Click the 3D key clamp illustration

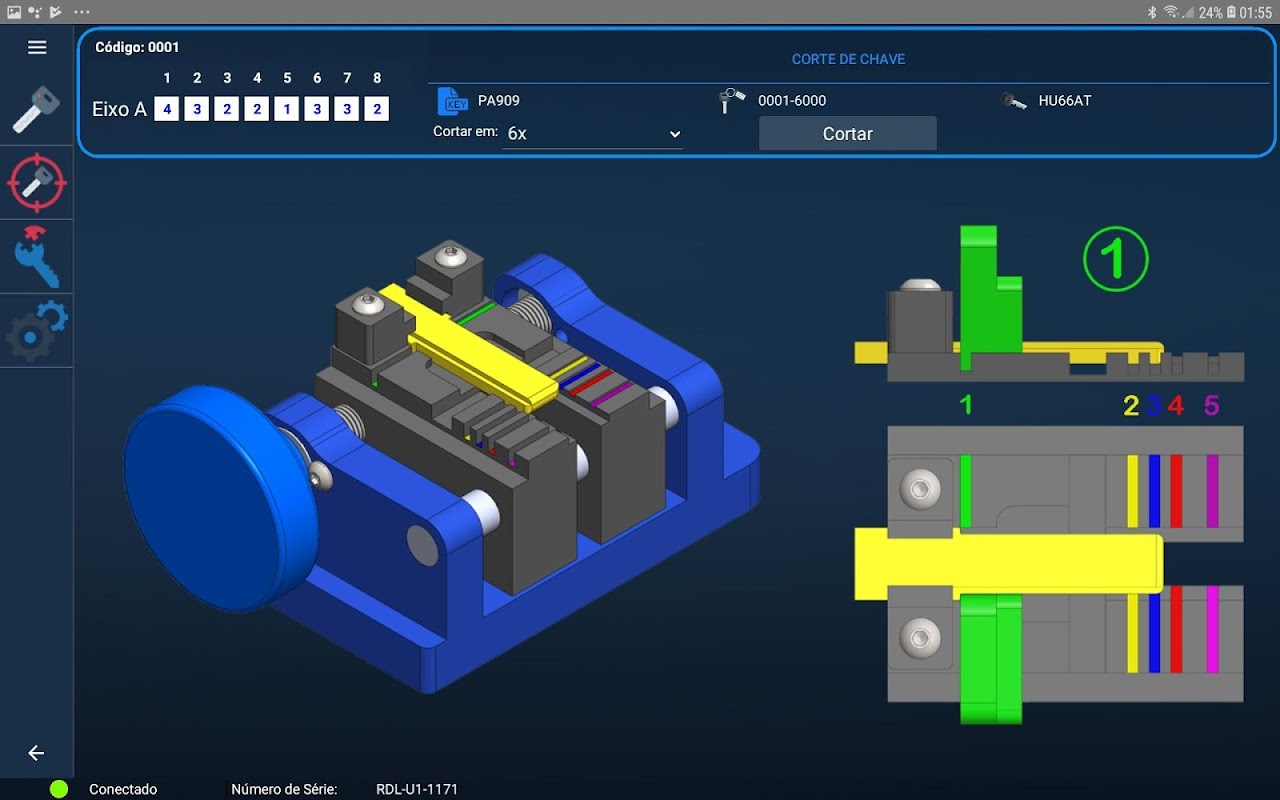pos(440,465)
